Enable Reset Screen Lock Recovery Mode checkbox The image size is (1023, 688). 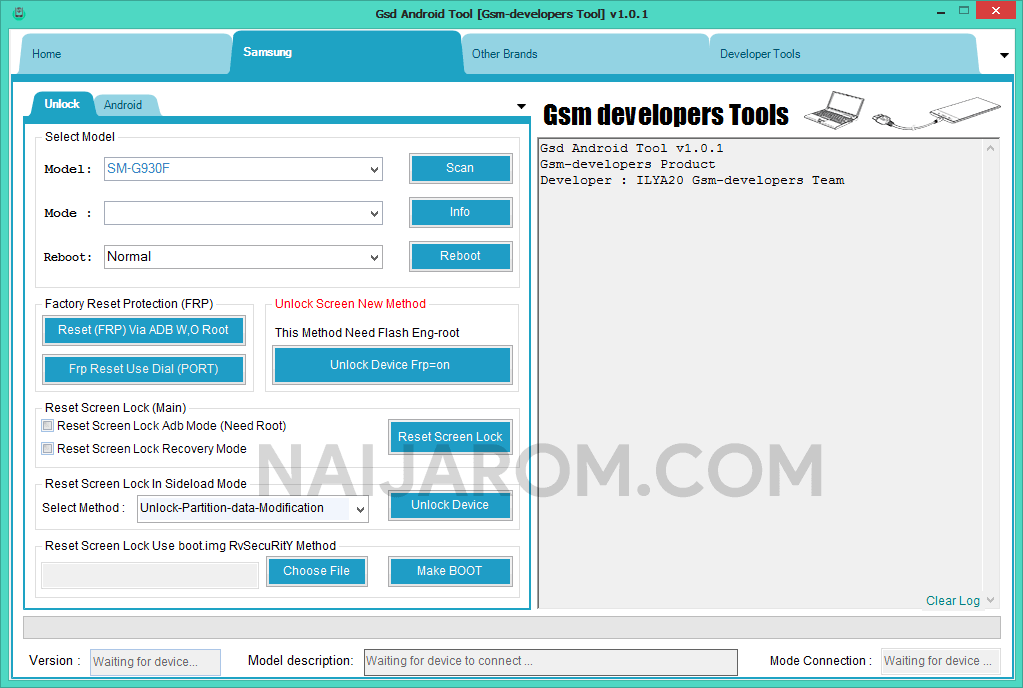pos(48,449)
